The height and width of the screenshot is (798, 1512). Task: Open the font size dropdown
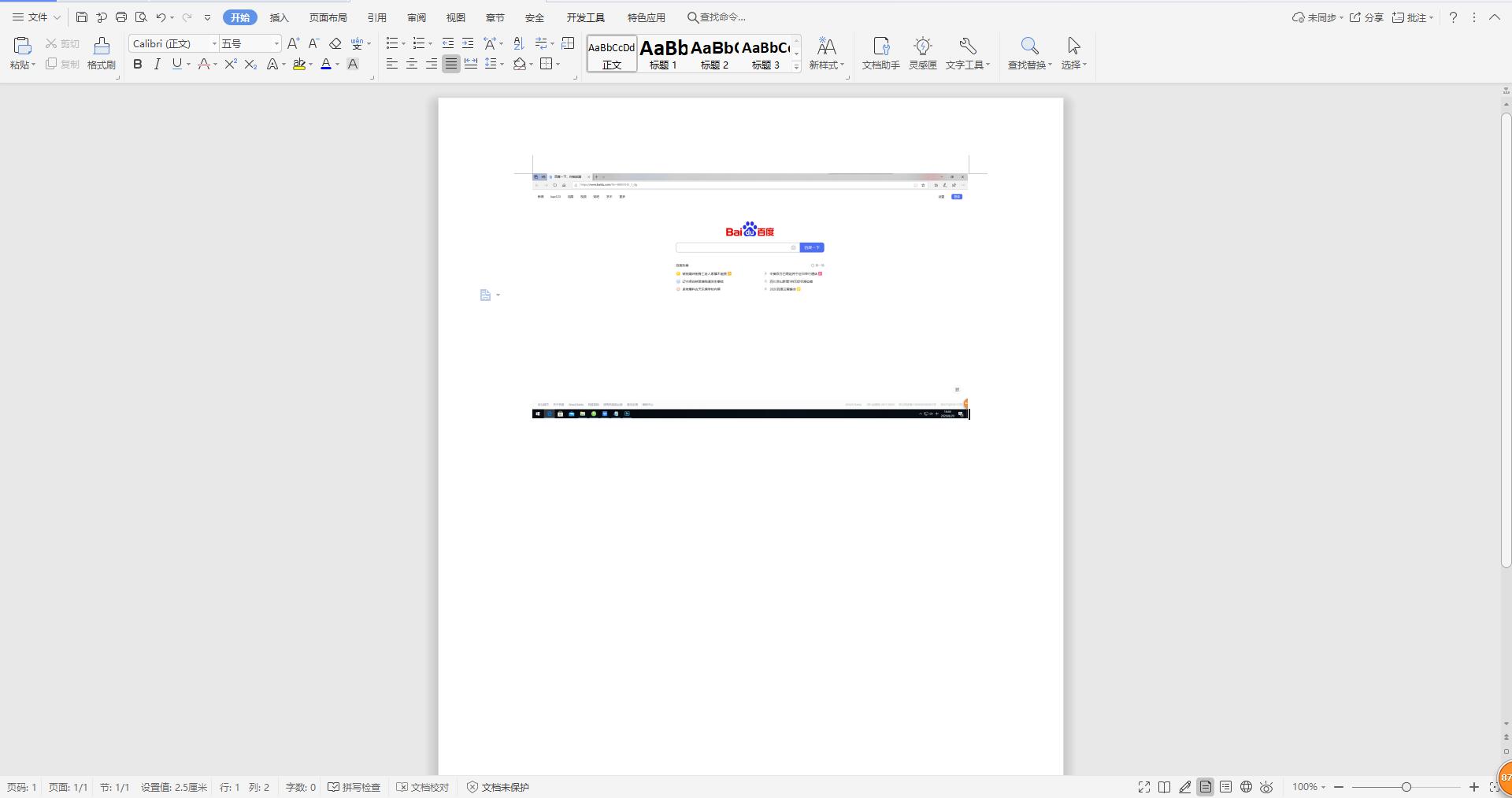coord(276,43)
